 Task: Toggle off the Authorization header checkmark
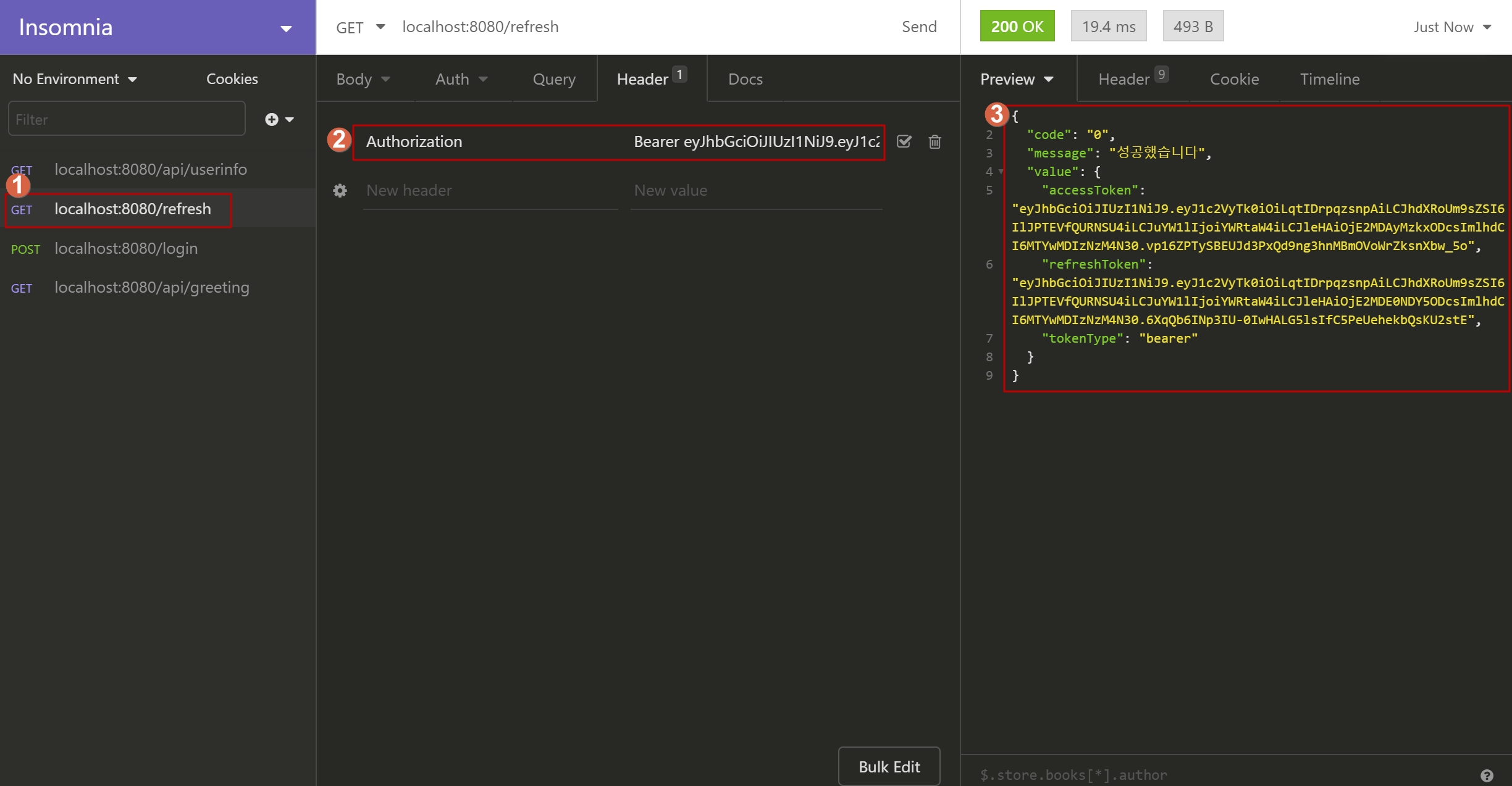pos(904,141)
